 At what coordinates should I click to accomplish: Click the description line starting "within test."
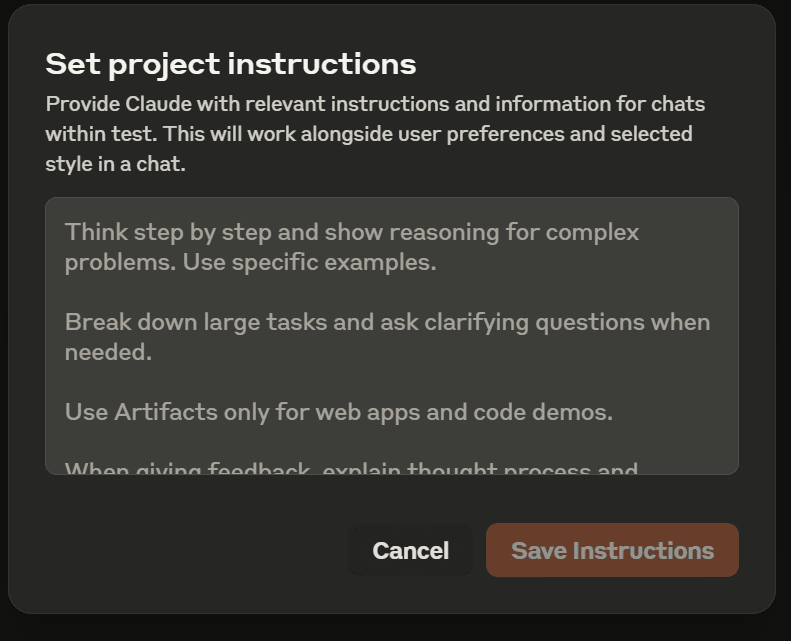tap(368, 134)
